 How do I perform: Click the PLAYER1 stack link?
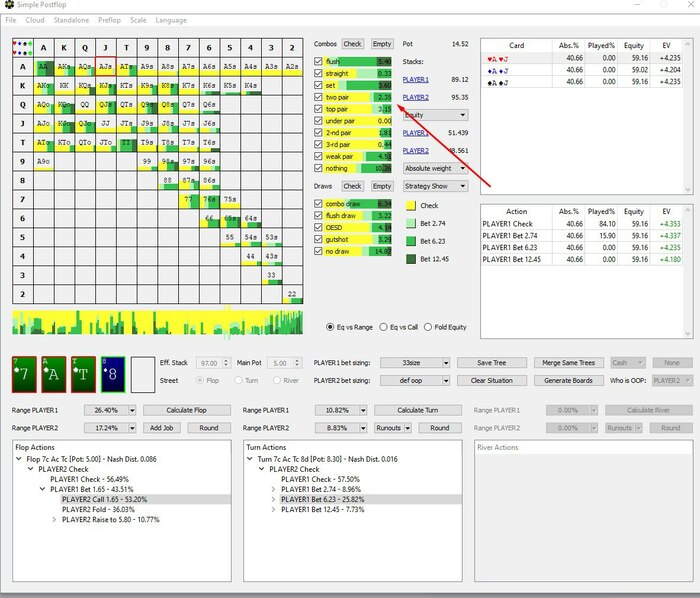(416, 79)
